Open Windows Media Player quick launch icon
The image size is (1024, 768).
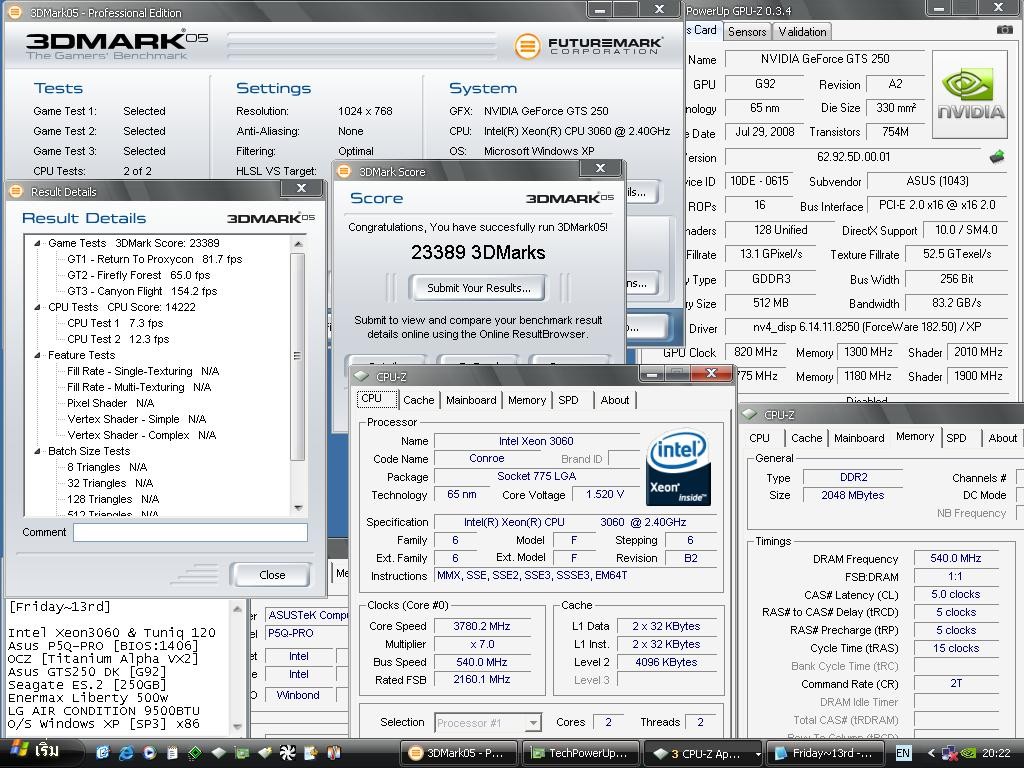(x=149, y=752)
